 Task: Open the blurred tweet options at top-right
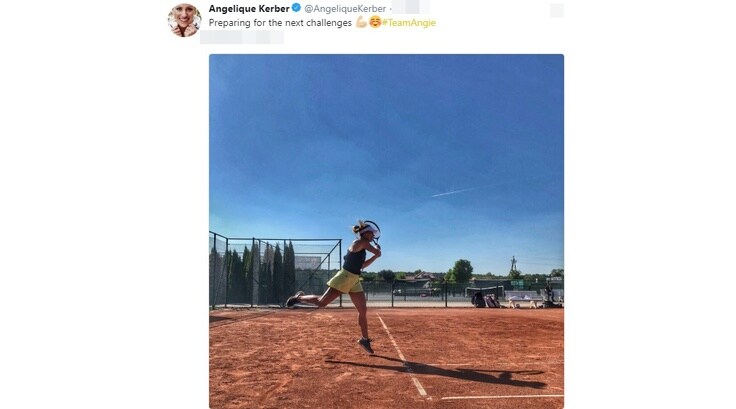coord(557,10)
